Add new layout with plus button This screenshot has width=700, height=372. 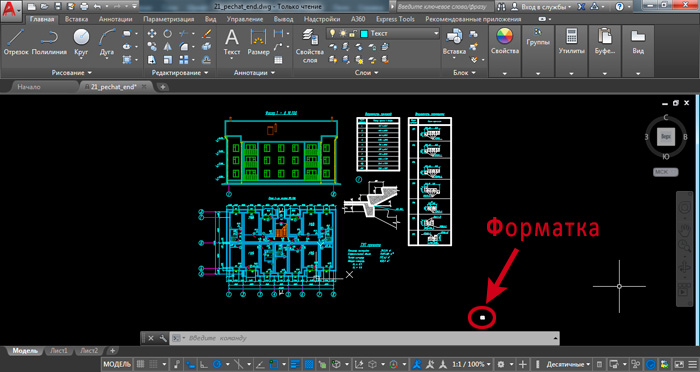click(112, 351)
